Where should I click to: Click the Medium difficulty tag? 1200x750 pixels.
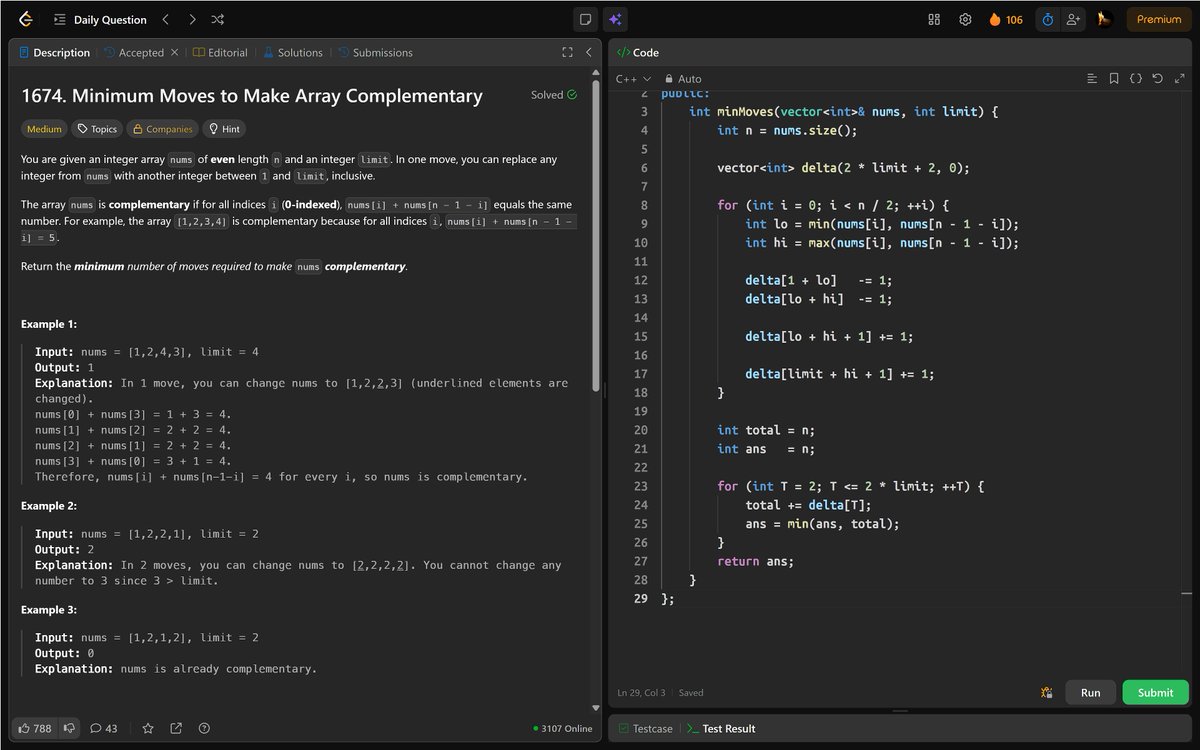tap(44, 129)
